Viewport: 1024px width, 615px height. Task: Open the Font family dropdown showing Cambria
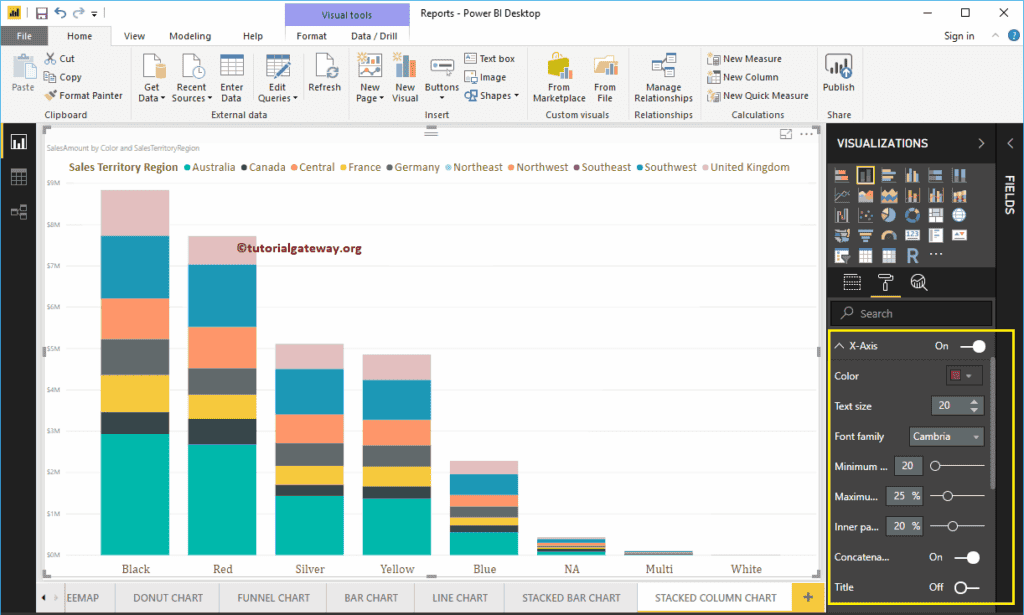tap(946, 436)
